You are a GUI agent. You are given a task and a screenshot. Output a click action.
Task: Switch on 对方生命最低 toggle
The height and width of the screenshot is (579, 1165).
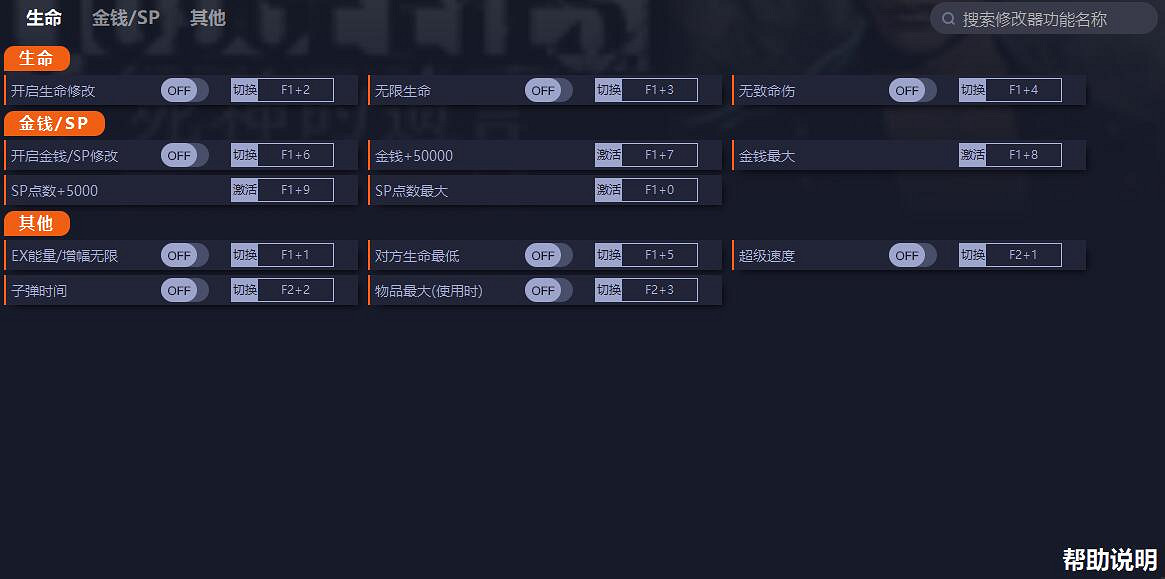point(548,255)
